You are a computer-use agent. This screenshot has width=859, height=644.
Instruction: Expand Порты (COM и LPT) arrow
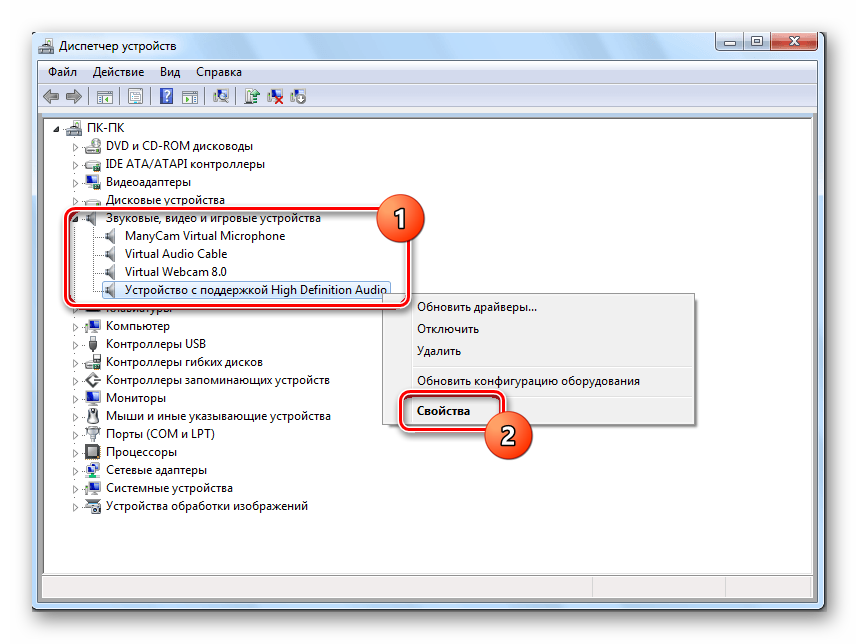coord(76,435)
